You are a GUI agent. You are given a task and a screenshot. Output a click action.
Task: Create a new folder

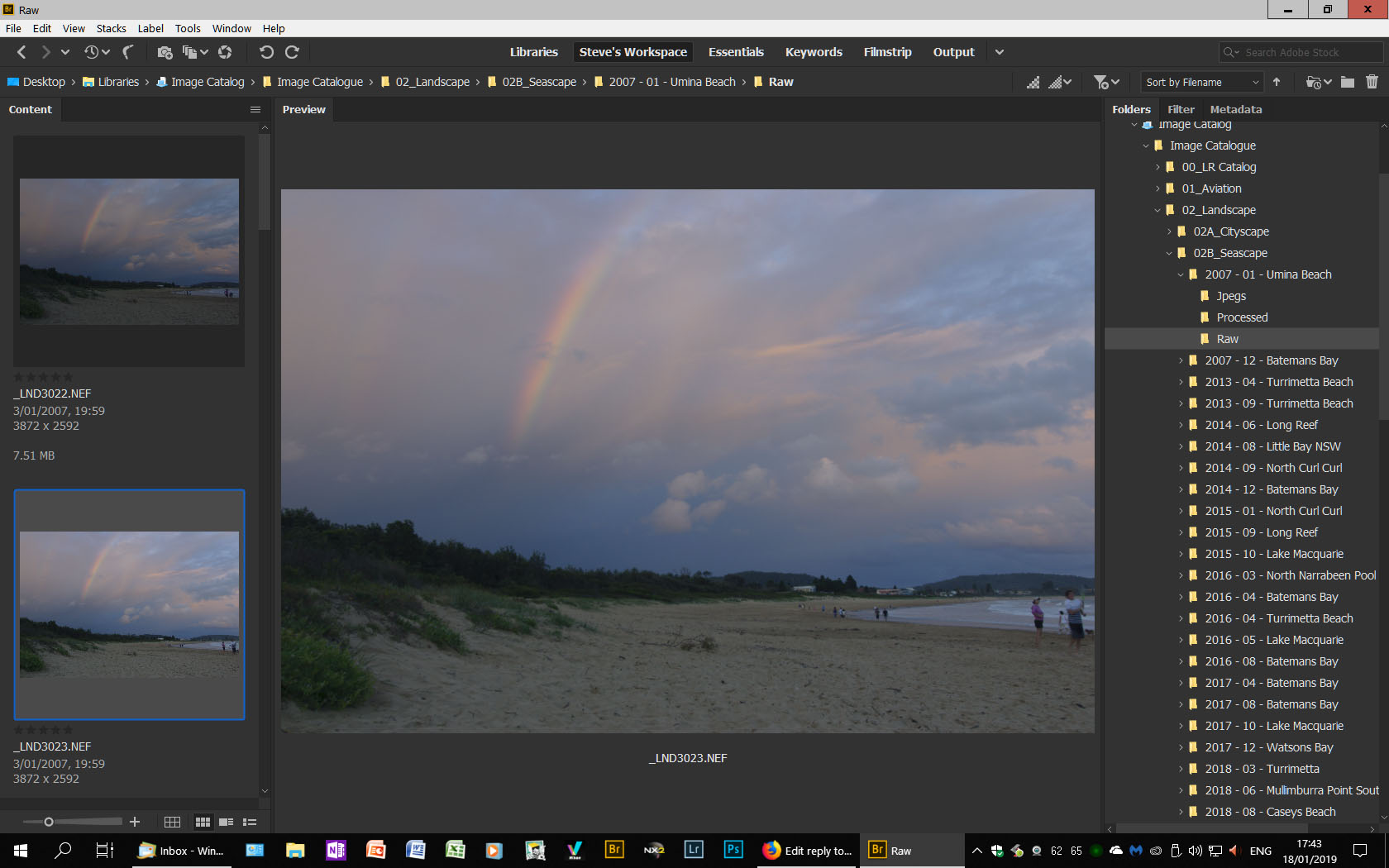tap(1348, 82)
